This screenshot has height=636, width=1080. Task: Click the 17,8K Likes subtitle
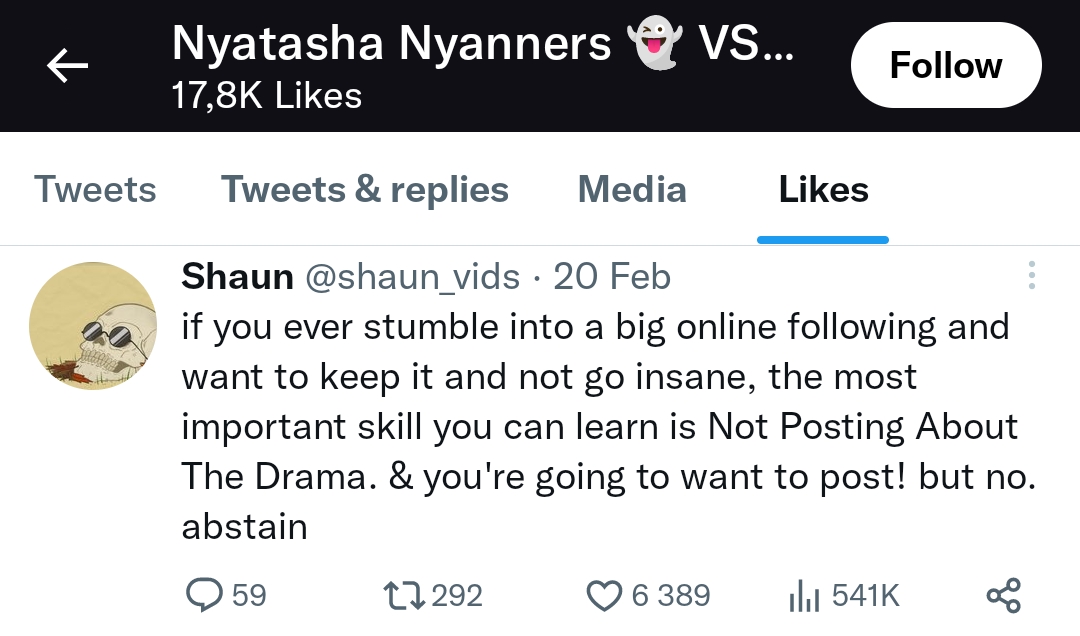pyautogui.click(x=267, y=96)
